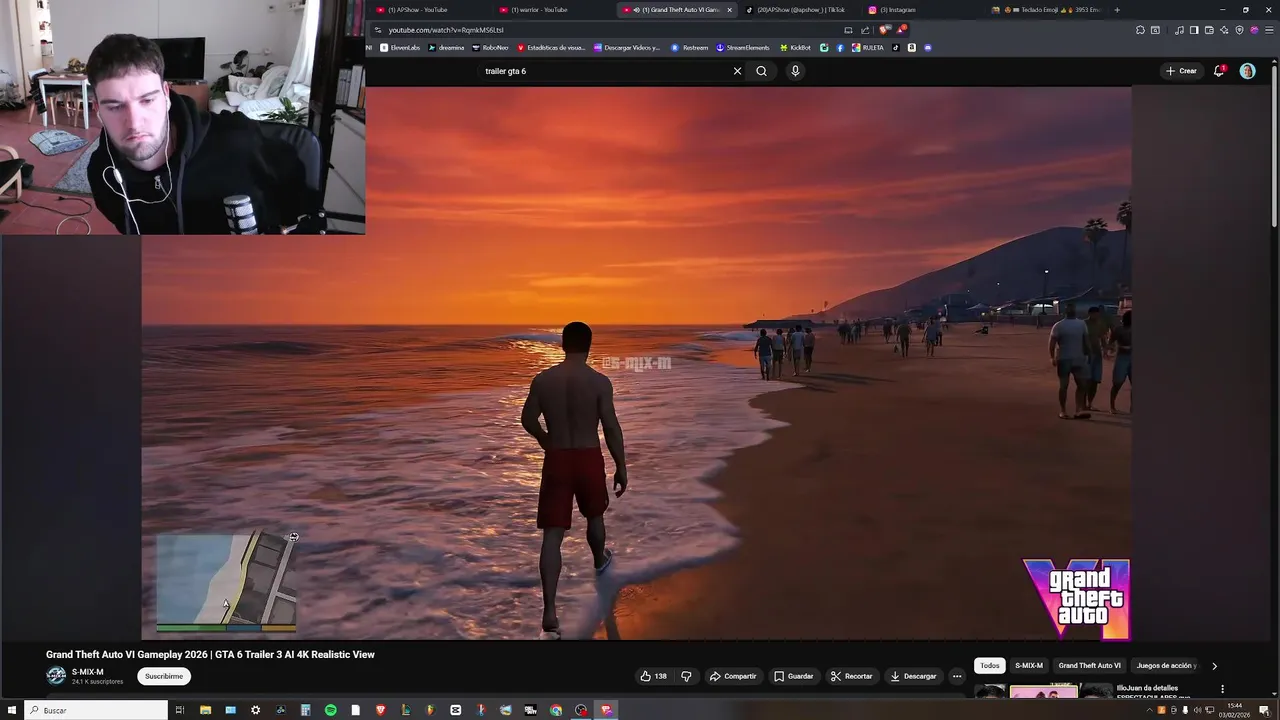Start voice search with the microphone icon

click(795, 71)
